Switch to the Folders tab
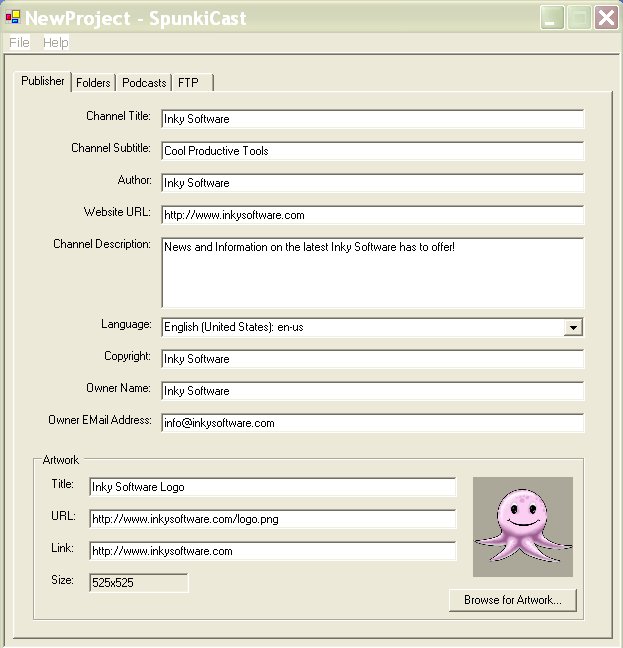623x648 pixels. pos(93,83)
